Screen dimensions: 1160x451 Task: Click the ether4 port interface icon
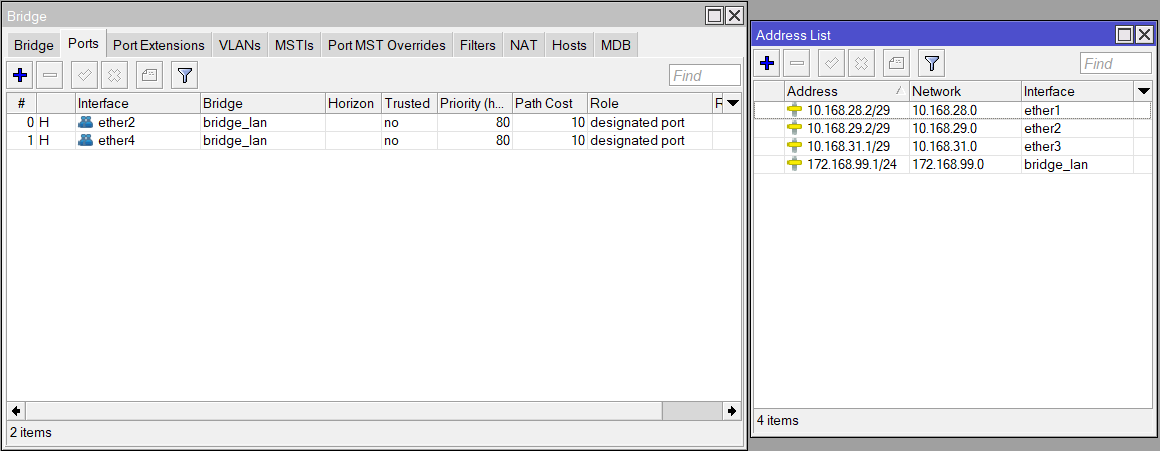click(86, 141)
